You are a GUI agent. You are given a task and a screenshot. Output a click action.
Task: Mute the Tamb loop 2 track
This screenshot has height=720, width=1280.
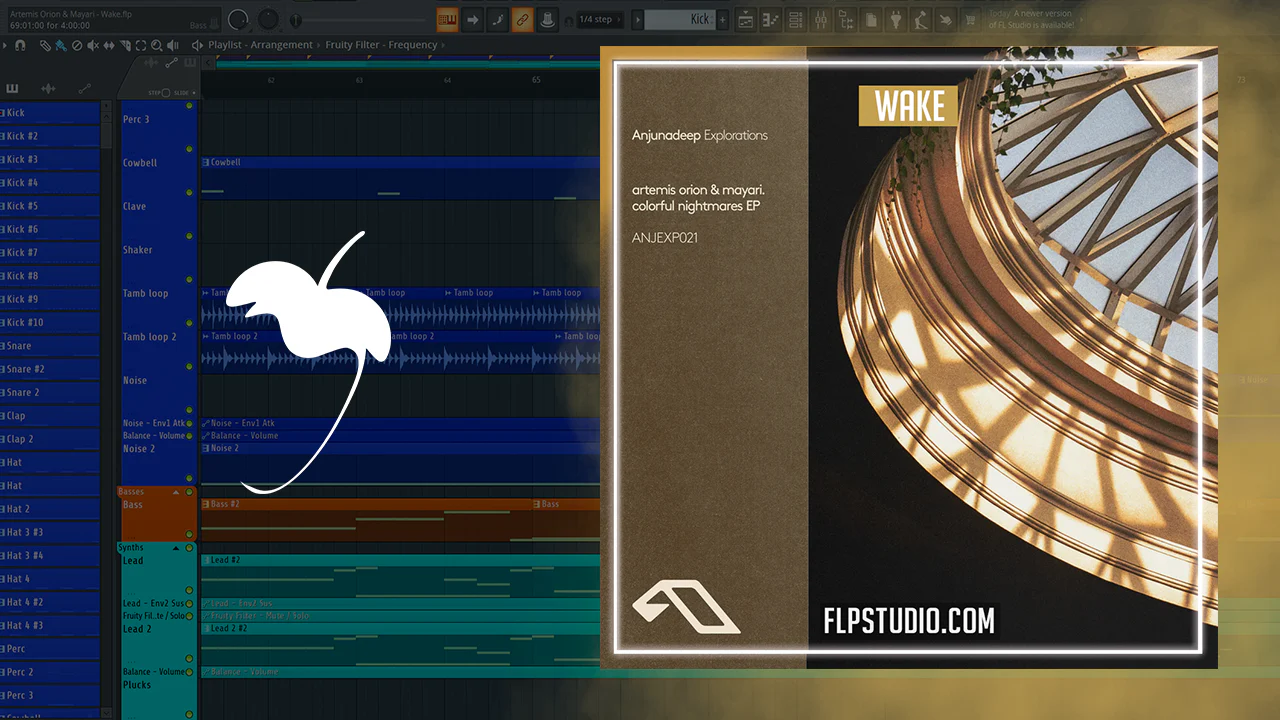(x=189, y=366)
